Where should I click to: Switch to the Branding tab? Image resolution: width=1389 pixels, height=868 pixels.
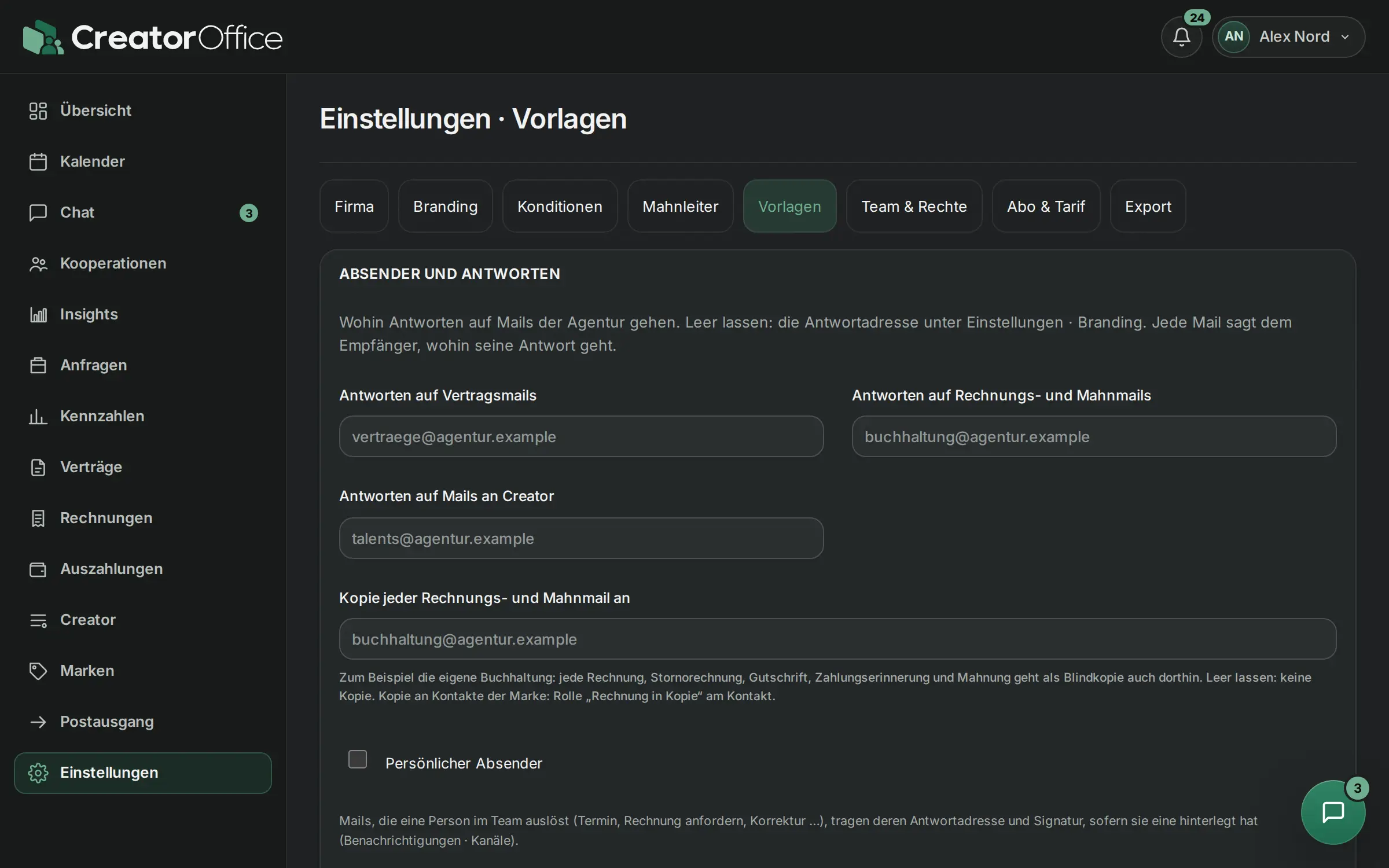(446, 206)
